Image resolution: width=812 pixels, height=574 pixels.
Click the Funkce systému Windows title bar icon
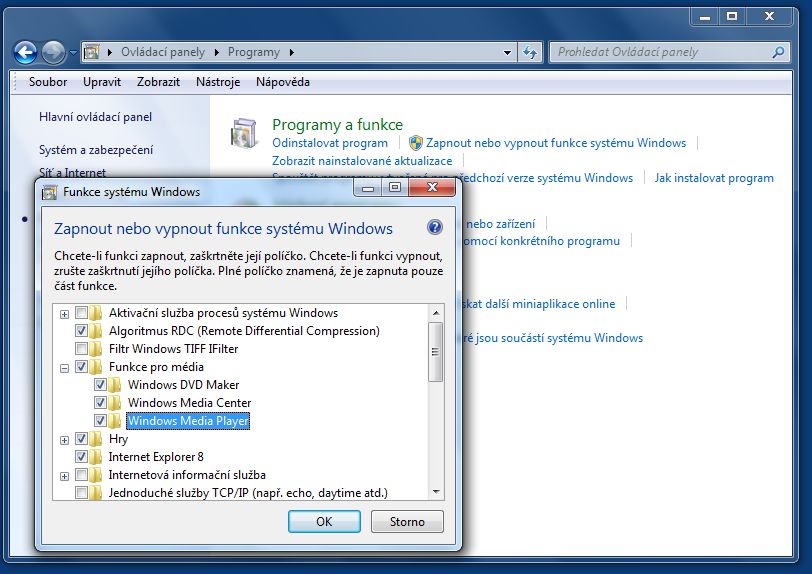click(x=49, y=192)
